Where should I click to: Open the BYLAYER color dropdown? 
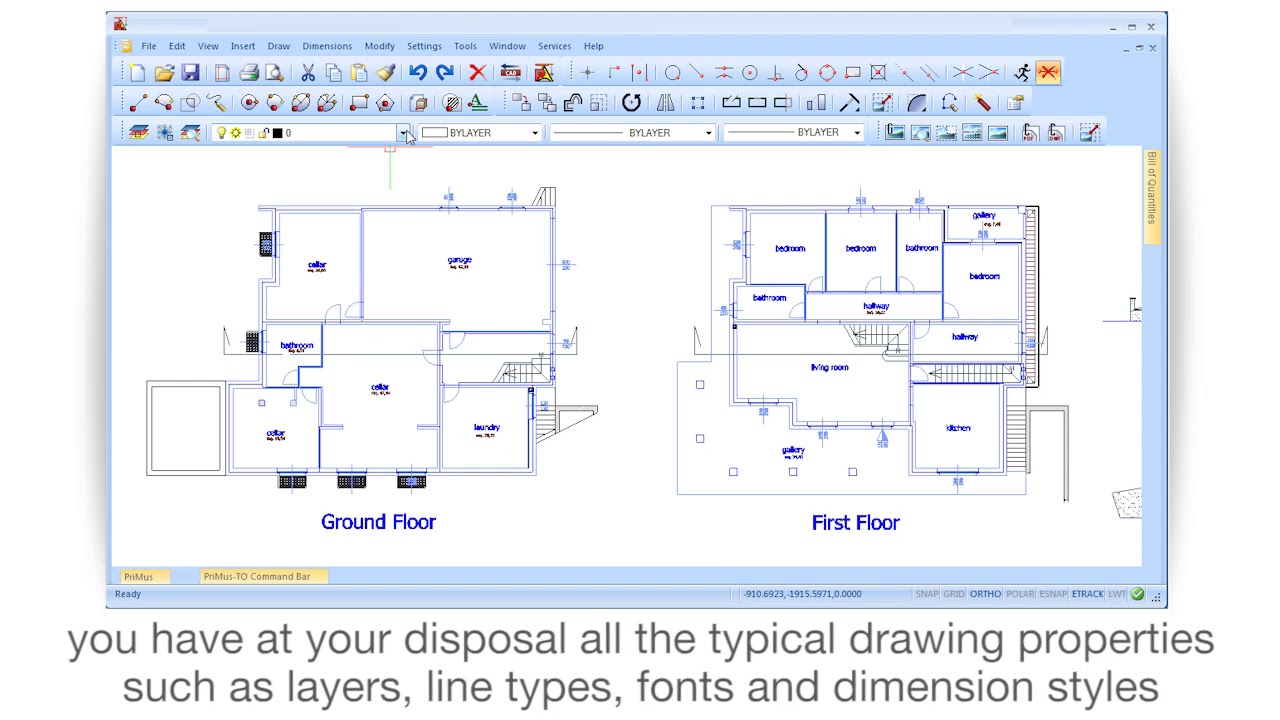point(534,133)
